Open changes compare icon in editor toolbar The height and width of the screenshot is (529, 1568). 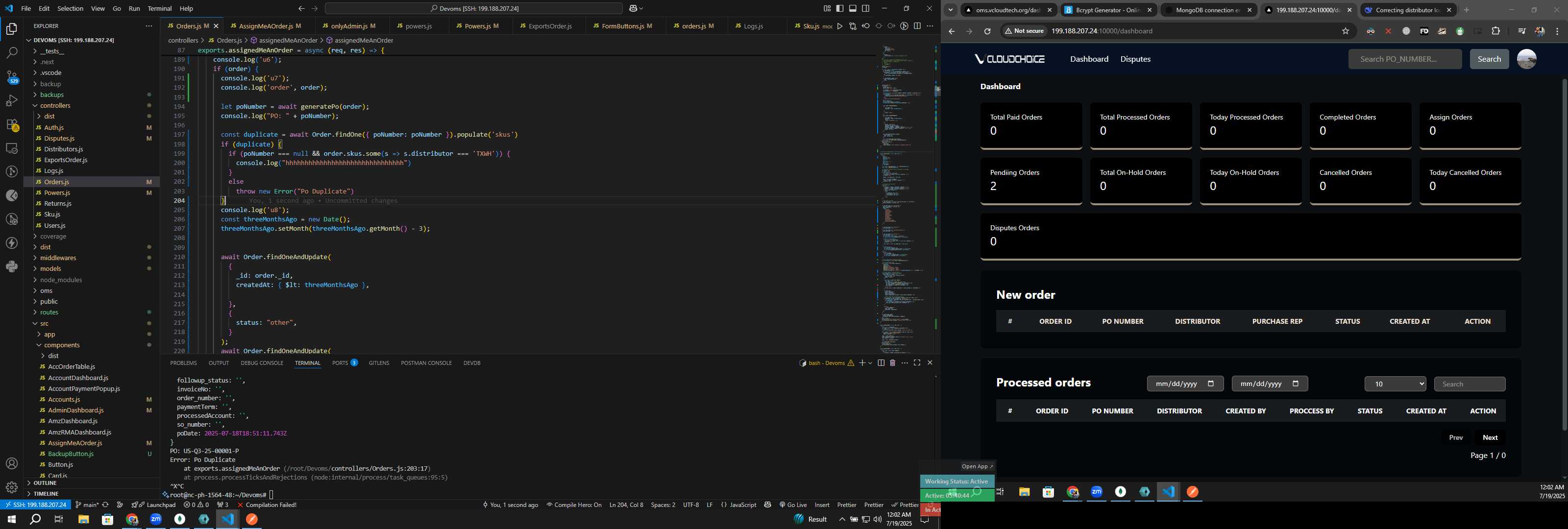(x=852, y=26)
